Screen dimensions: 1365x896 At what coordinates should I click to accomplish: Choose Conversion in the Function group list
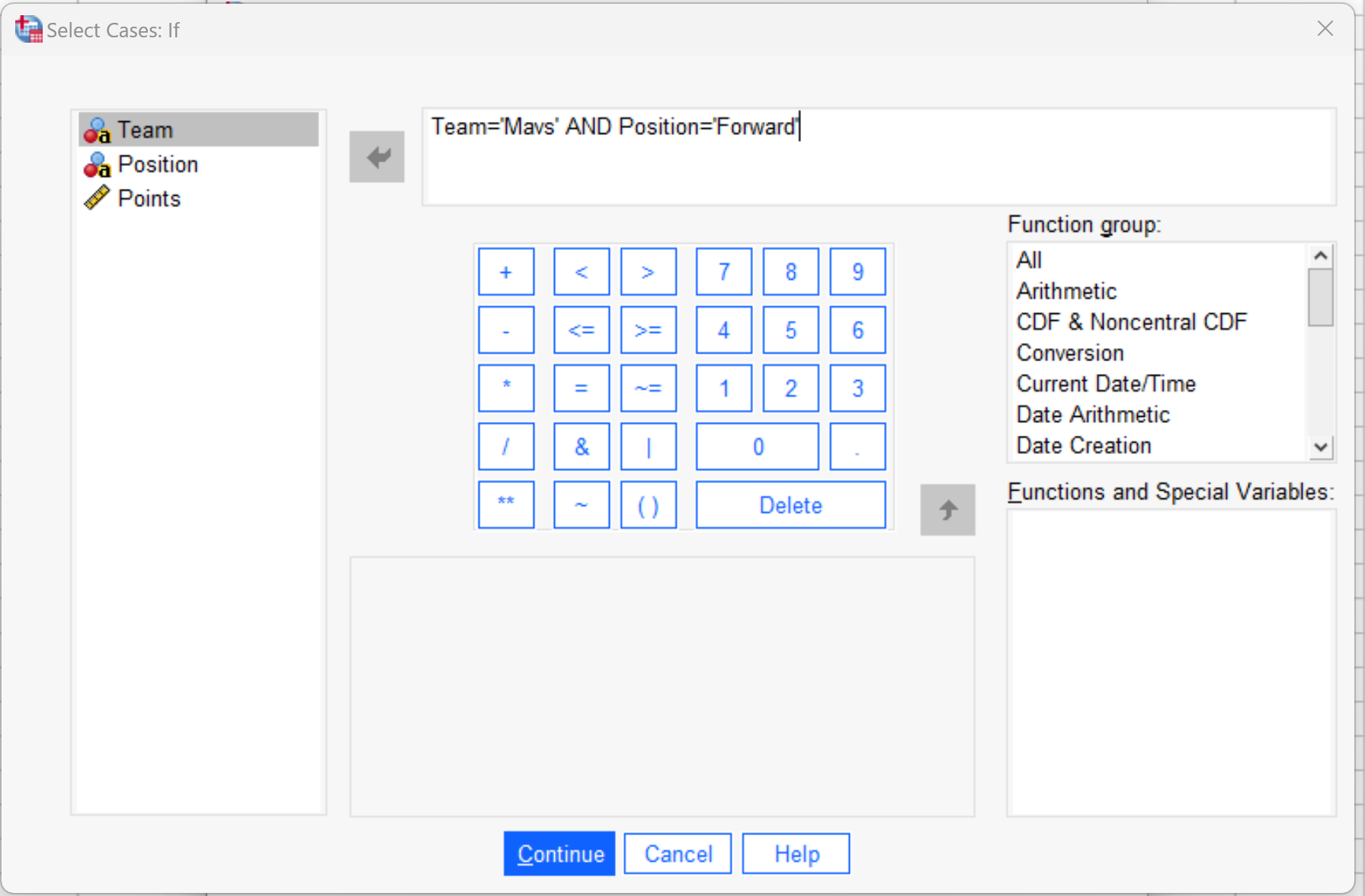point(1069,353)
